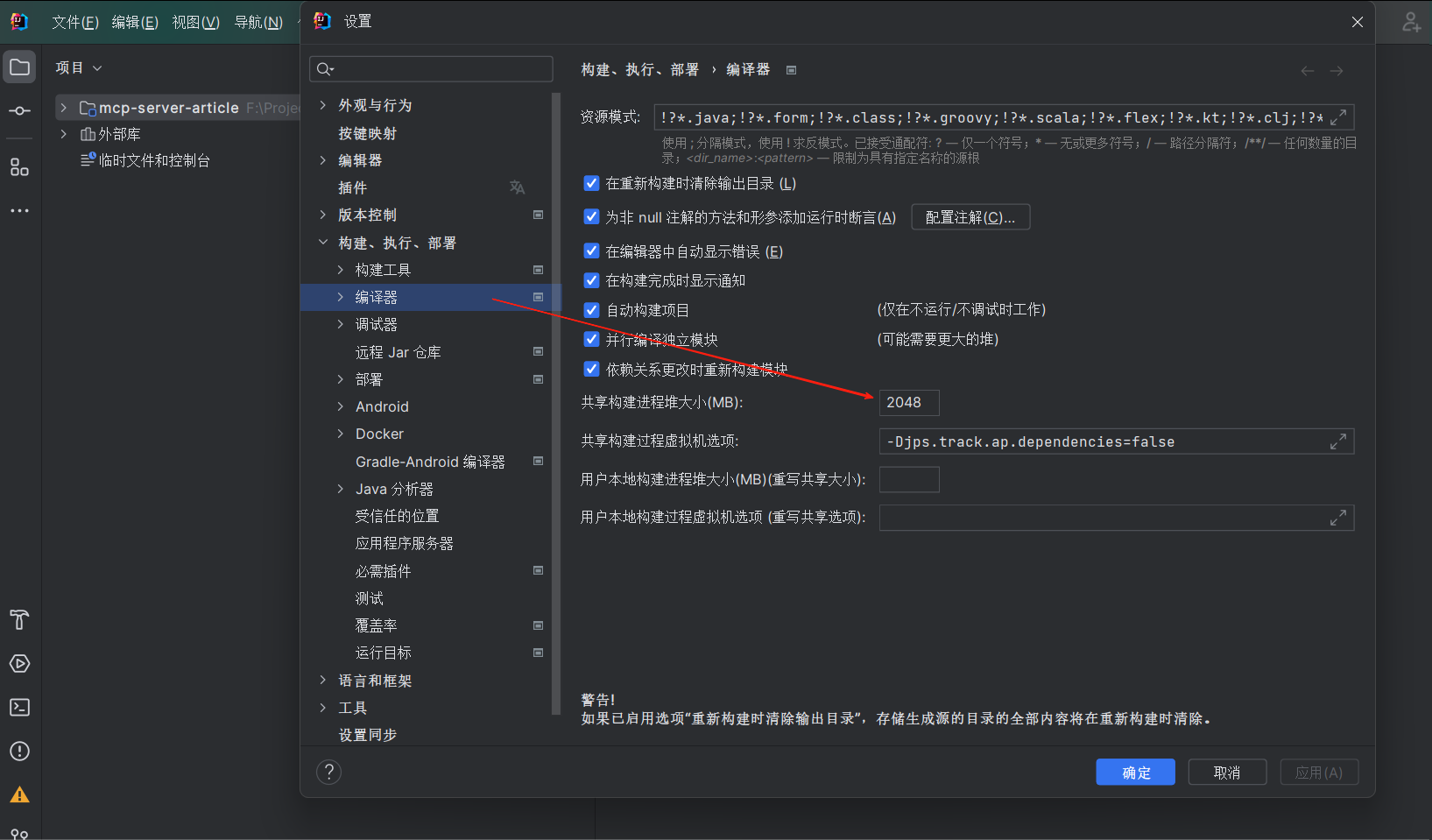Show more tool windows ellipsis icon
Screen dimensions: 1432x840
click(x=19, y=211)
